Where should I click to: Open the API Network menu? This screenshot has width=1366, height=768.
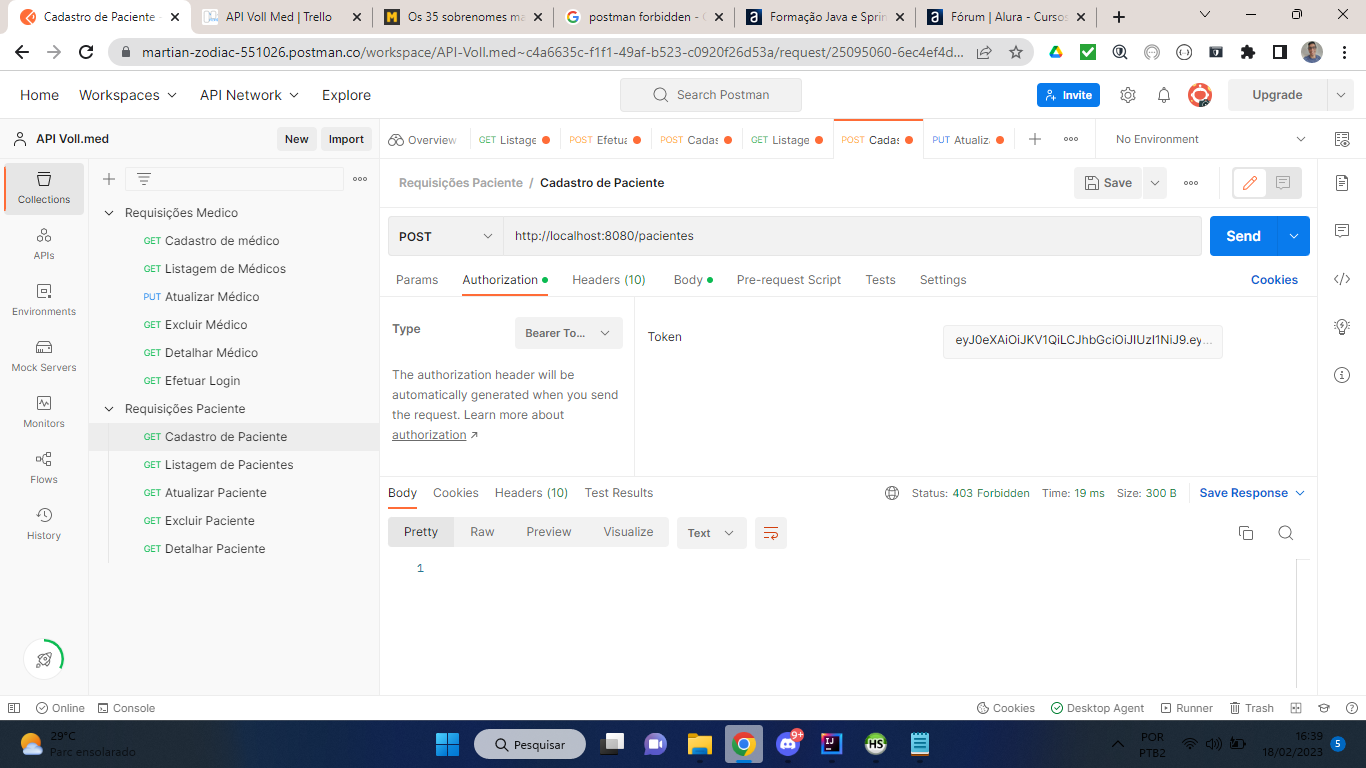pyautogui.click(x=249, y=95)
